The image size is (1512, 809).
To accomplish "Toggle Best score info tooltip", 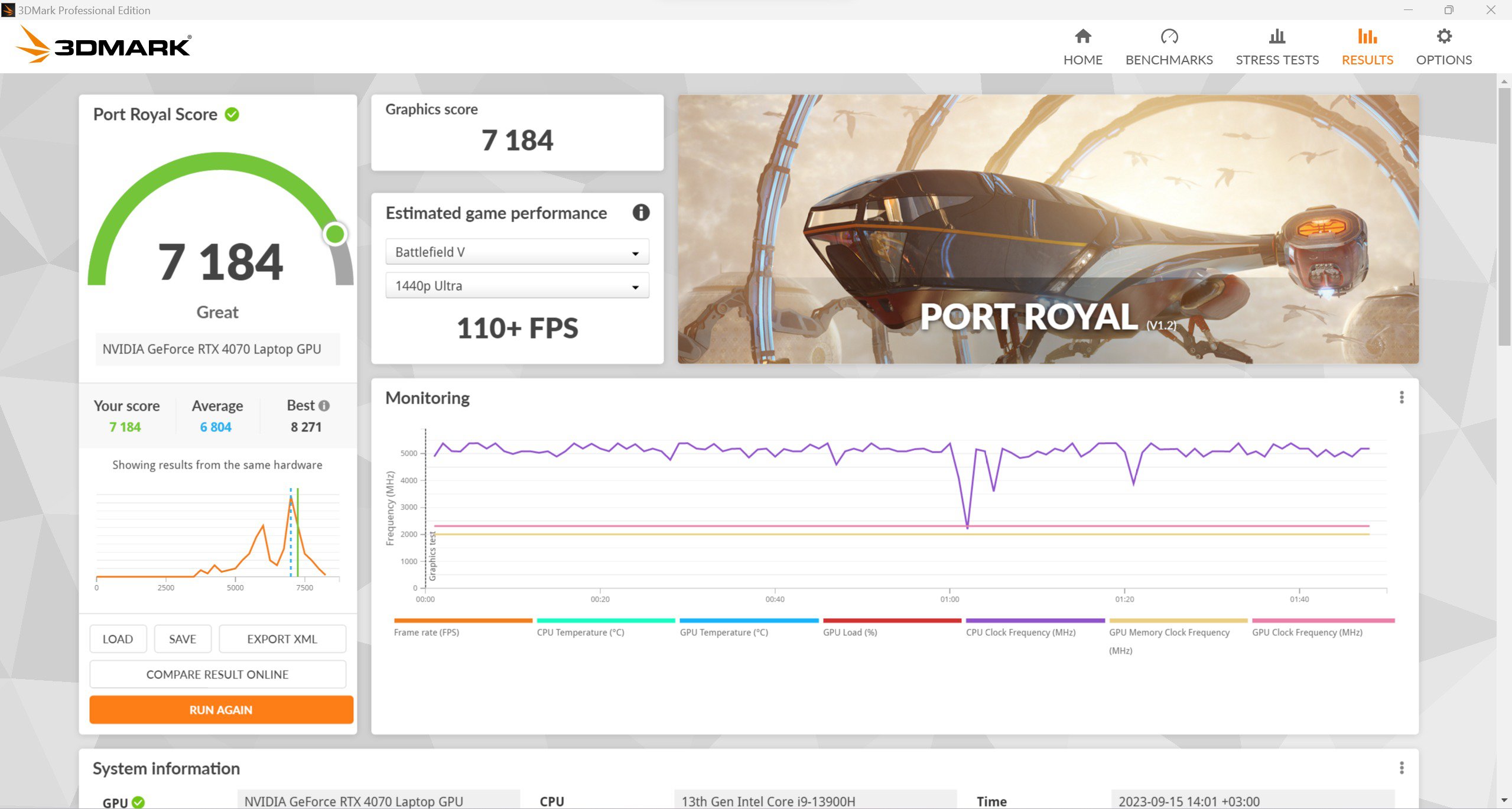I will point(324,405).
